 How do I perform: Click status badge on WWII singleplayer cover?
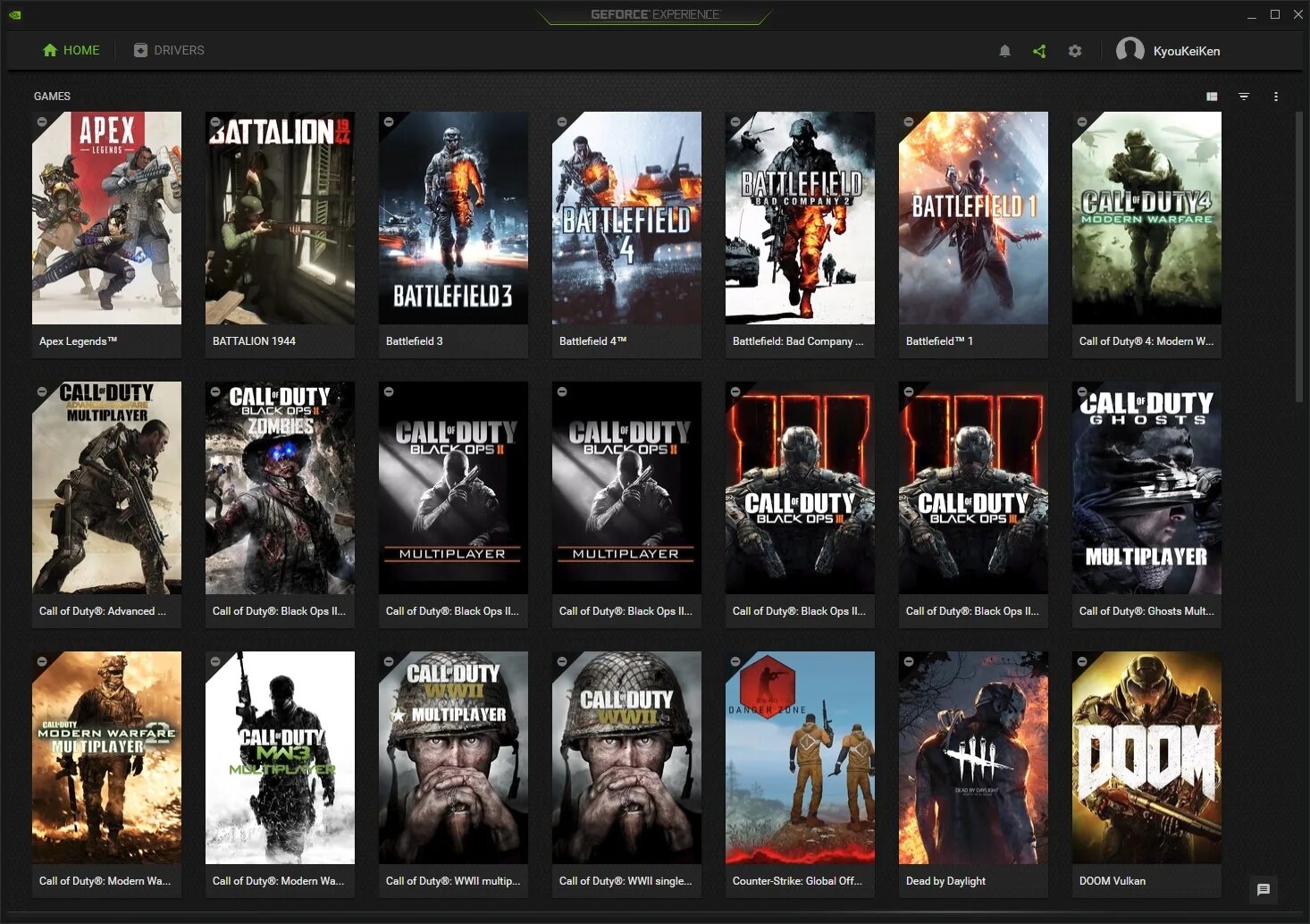(x=562, y=661)
